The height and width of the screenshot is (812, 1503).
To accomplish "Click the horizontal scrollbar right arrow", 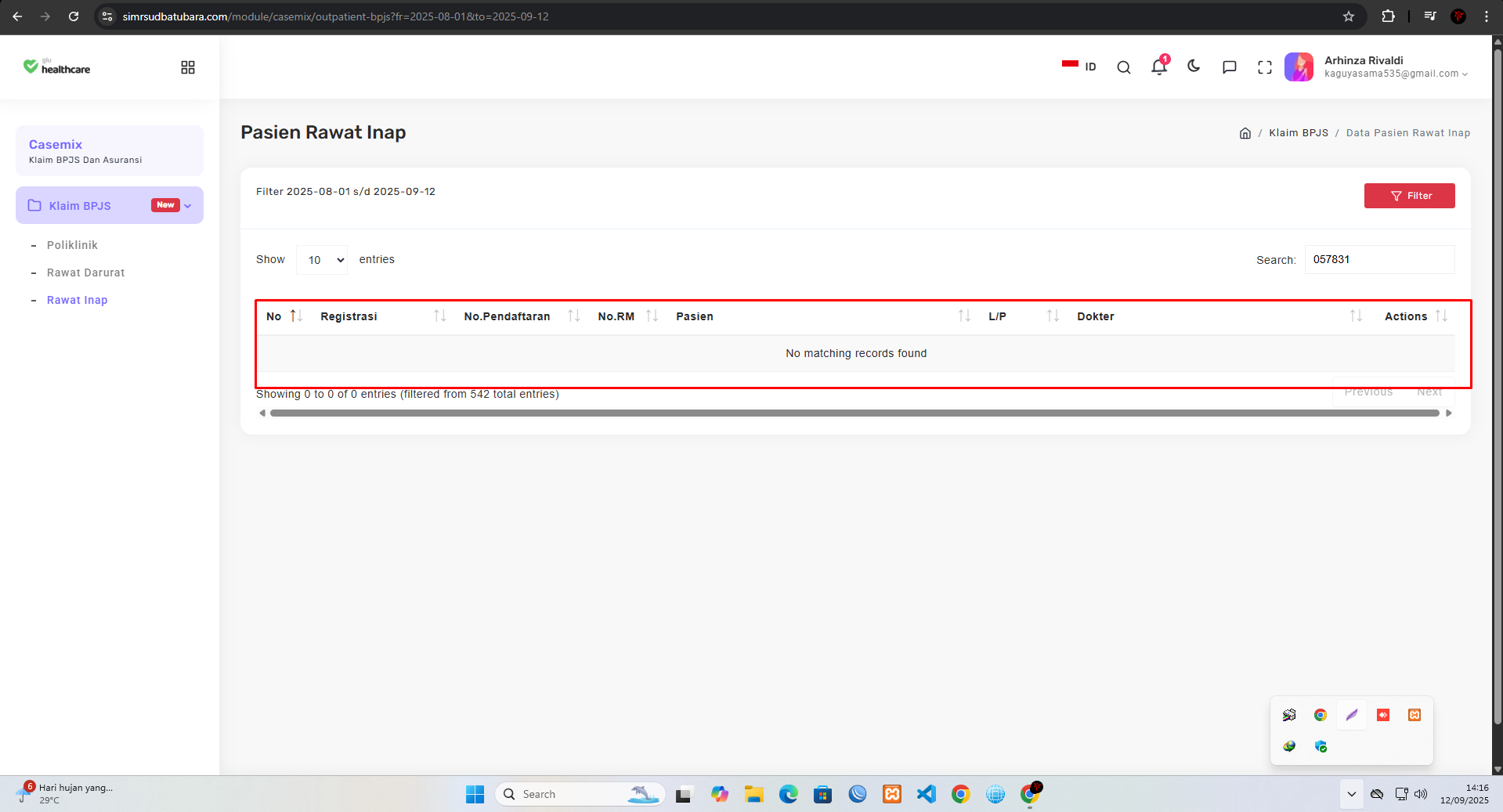I will pos(1449,413).
